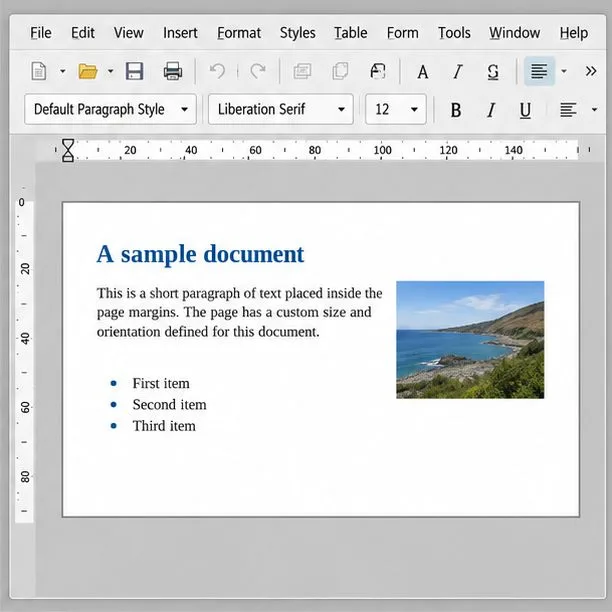Click the Print icon
Image resolution: width=612 pixels, height=612 pixels.
173,71
